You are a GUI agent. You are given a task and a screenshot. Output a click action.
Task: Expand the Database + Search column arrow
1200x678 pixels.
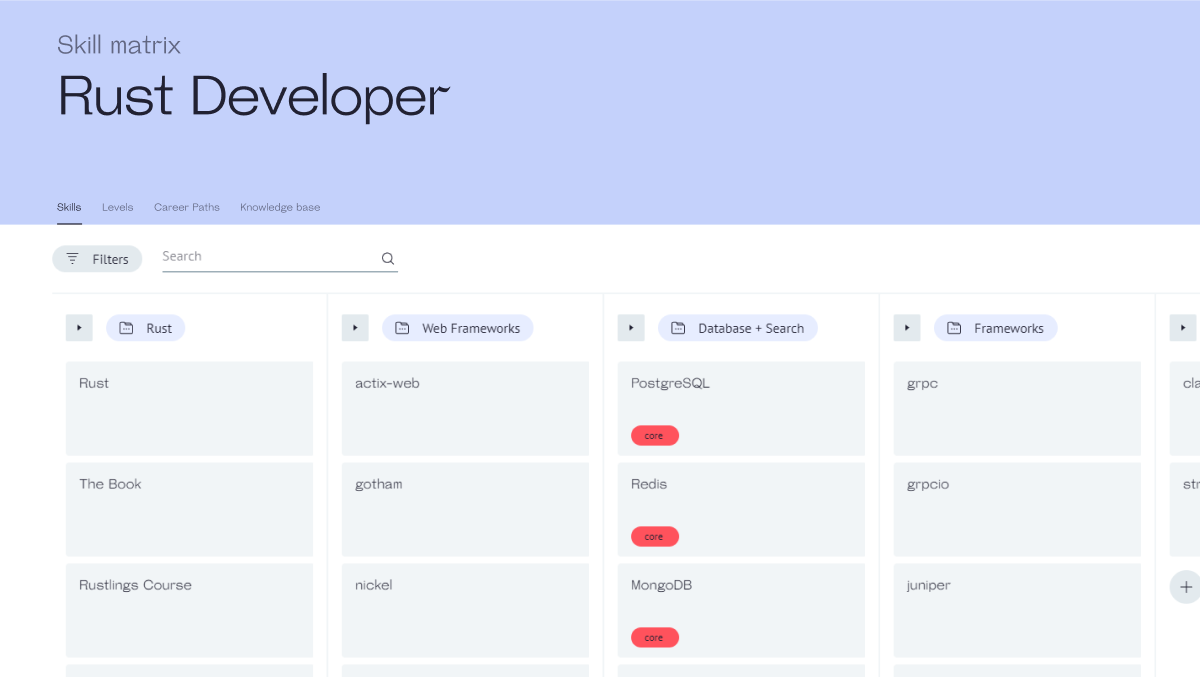[631, 328]
